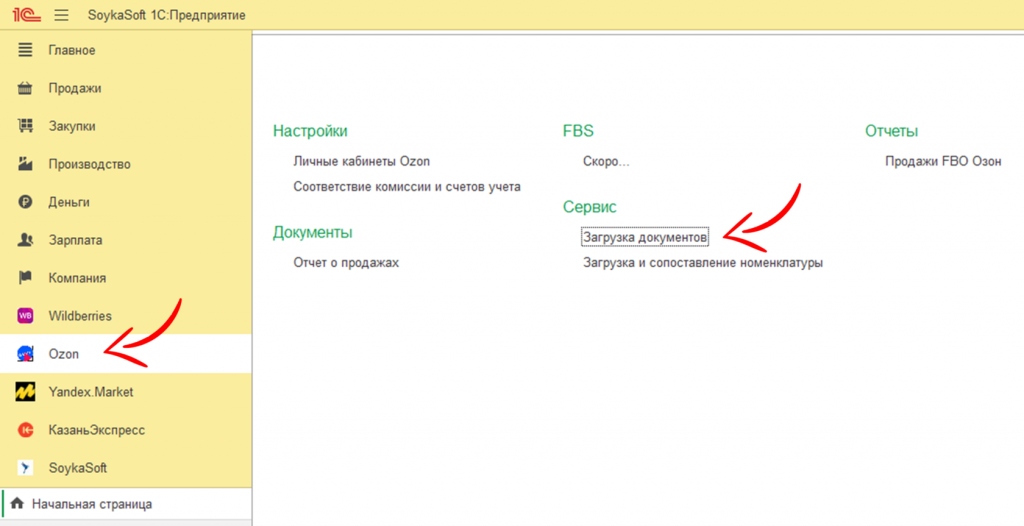Click the Yandex.Market logo icon
The height and width of the screenshot is (526, 1024).
tap(26, 392)
